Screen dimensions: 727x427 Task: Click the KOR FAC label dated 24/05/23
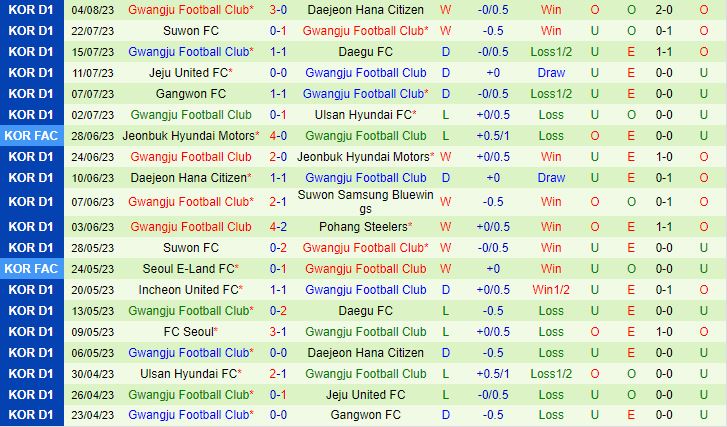33,268
